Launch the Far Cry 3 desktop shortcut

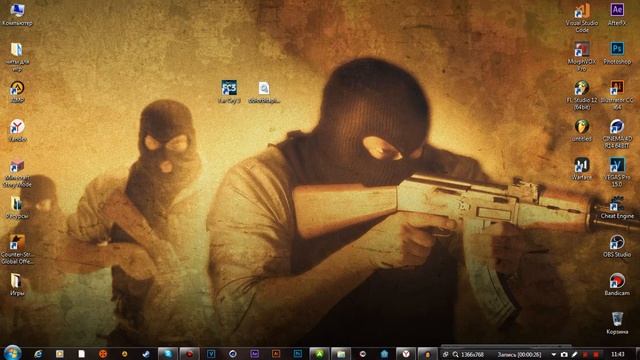tap(229, 91)
